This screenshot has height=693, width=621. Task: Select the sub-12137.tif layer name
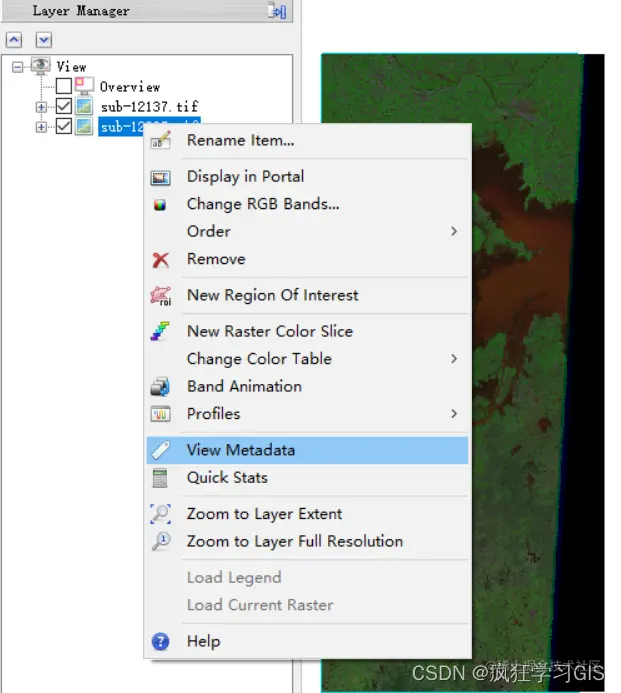(x=149, y=107)
